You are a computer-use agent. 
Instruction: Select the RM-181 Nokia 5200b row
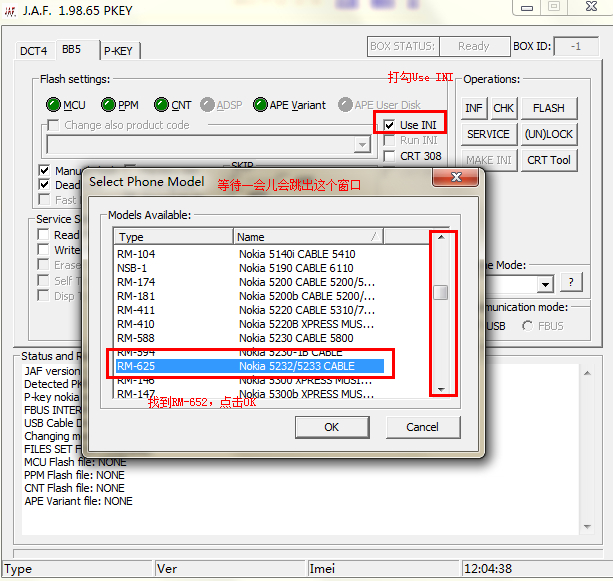[x=250, y=296]
